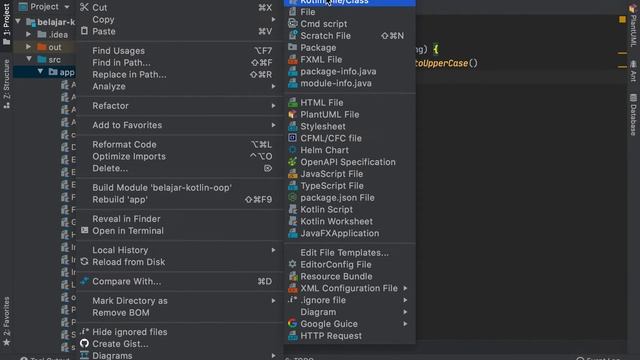Choose Optimize Imports menu entry
640x360 pixels.
[179, 156]
